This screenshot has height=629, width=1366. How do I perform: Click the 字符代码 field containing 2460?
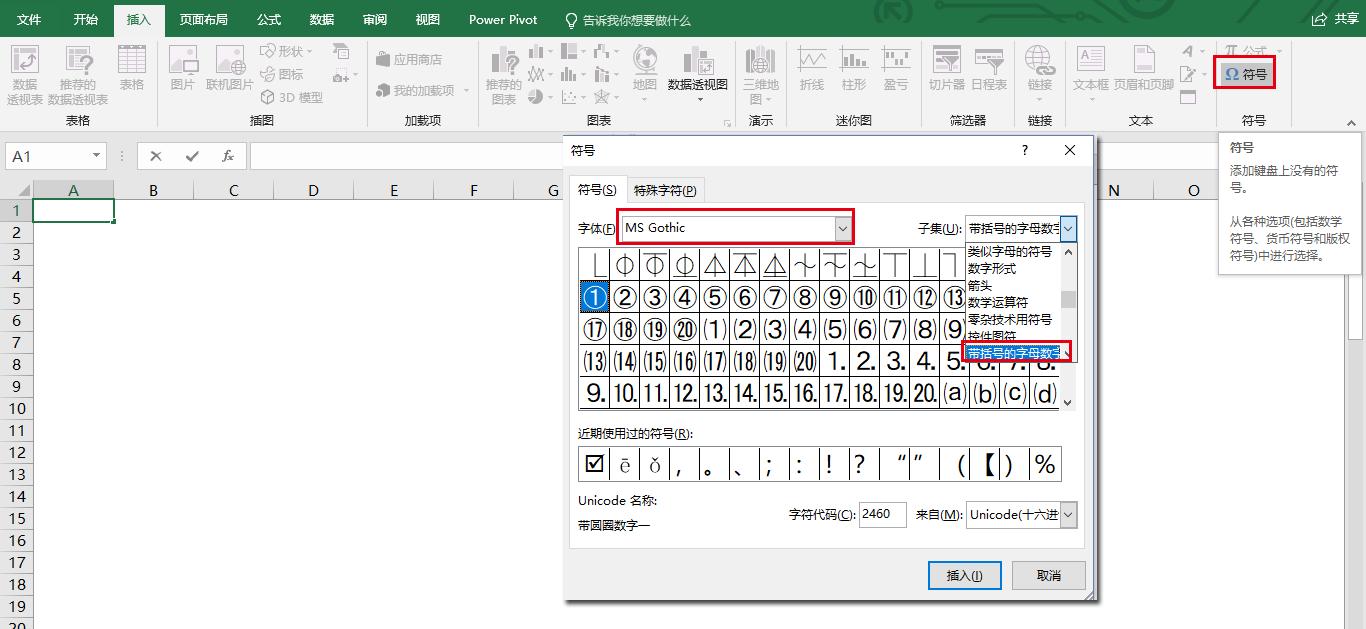pyautogui.click(x=881, y=514)
